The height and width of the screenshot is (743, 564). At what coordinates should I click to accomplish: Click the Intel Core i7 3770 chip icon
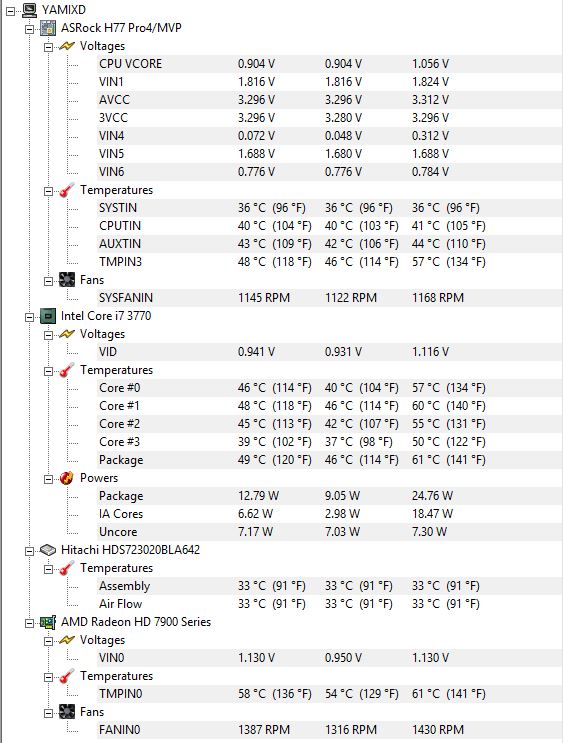click(x=48, y=316)
